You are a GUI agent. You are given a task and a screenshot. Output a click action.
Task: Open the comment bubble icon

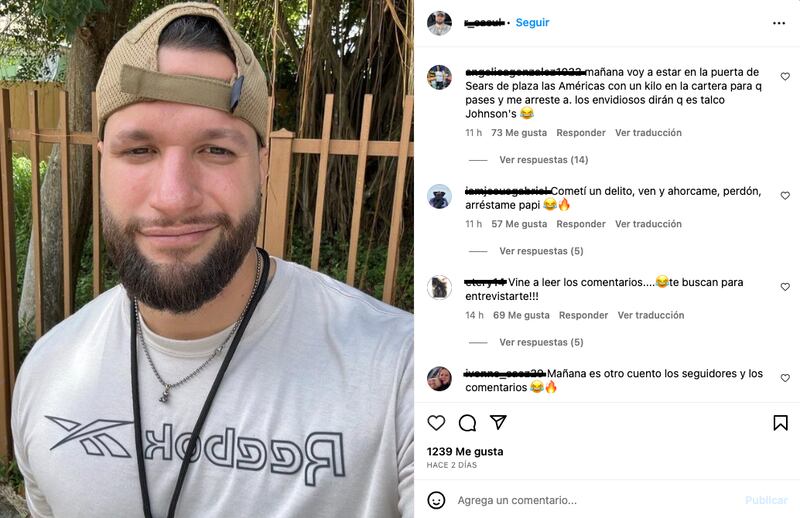tap(467, 423)
